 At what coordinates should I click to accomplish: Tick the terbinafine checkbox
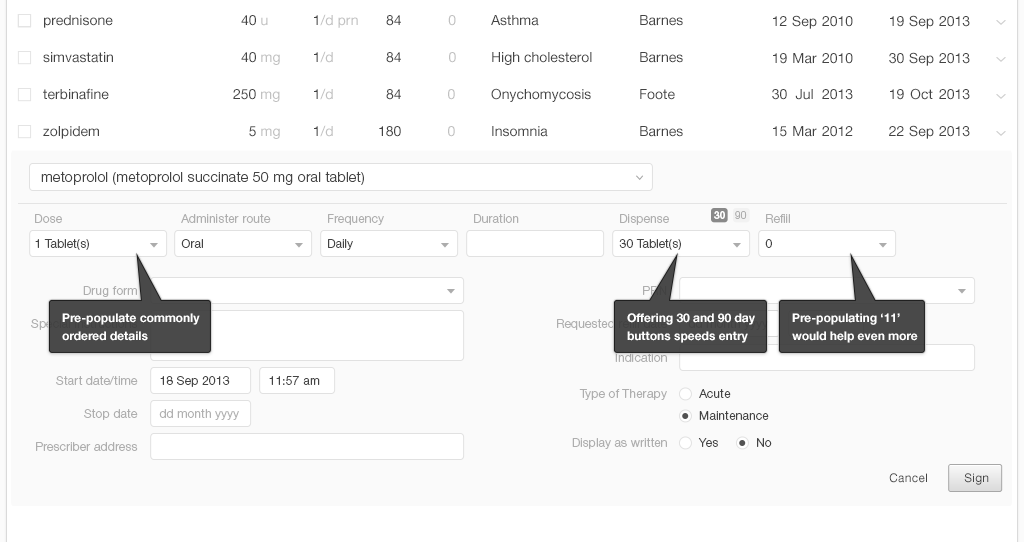click(25, 95)
